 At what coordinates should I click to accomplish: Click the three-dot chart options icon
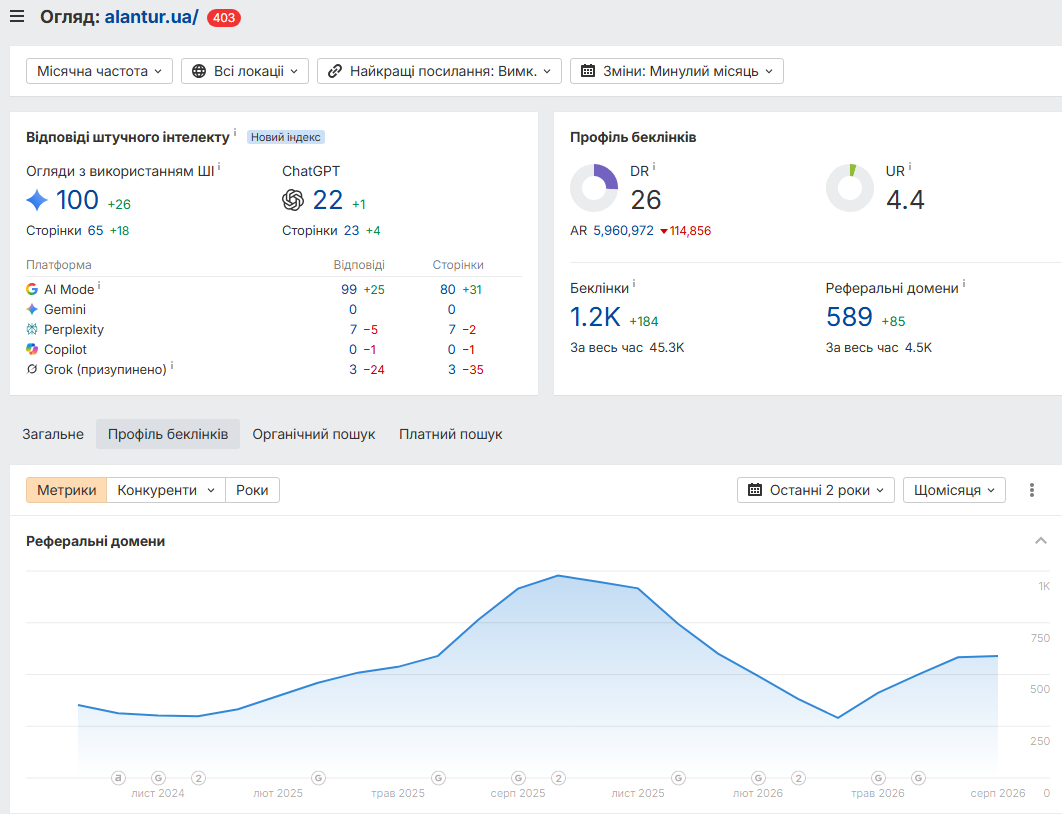pos(1032,490)
